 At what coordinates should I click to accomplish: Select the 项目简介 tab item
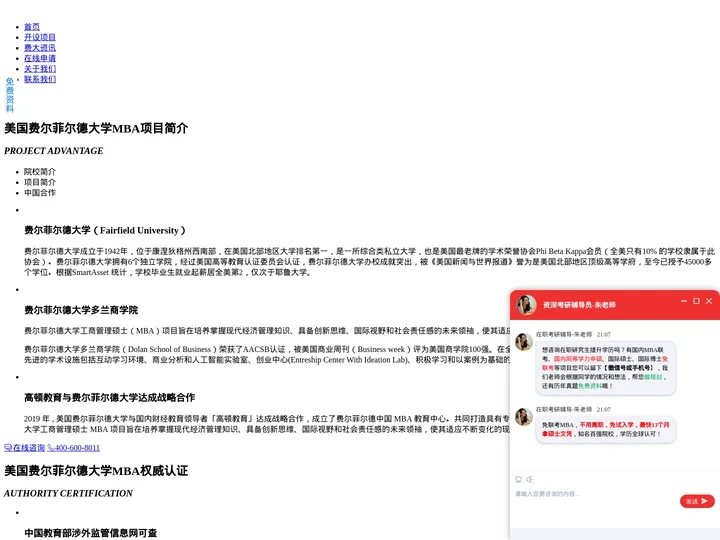pyautogui.click(x=40, y=182)
